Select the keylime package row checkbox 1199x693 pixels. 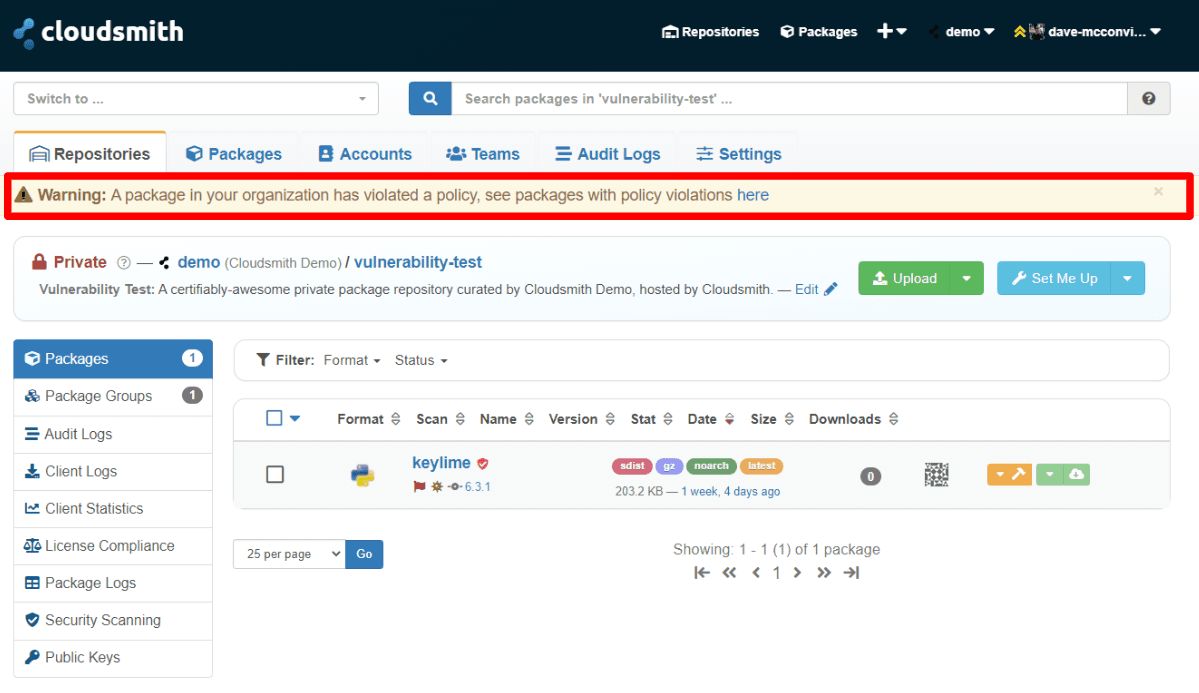[275, 474]
